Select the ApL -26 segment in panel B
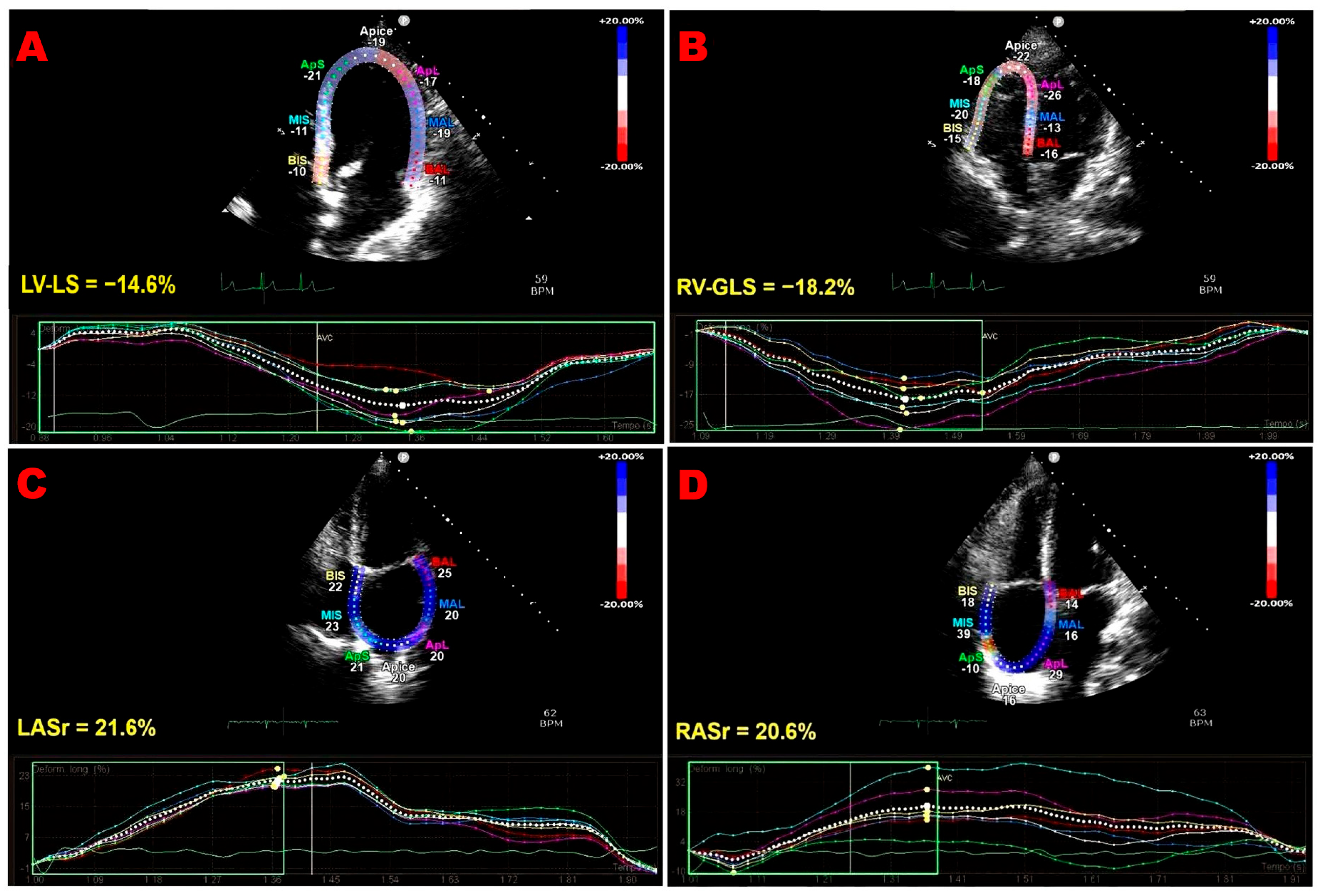1323x896 pixels. 1051,90
